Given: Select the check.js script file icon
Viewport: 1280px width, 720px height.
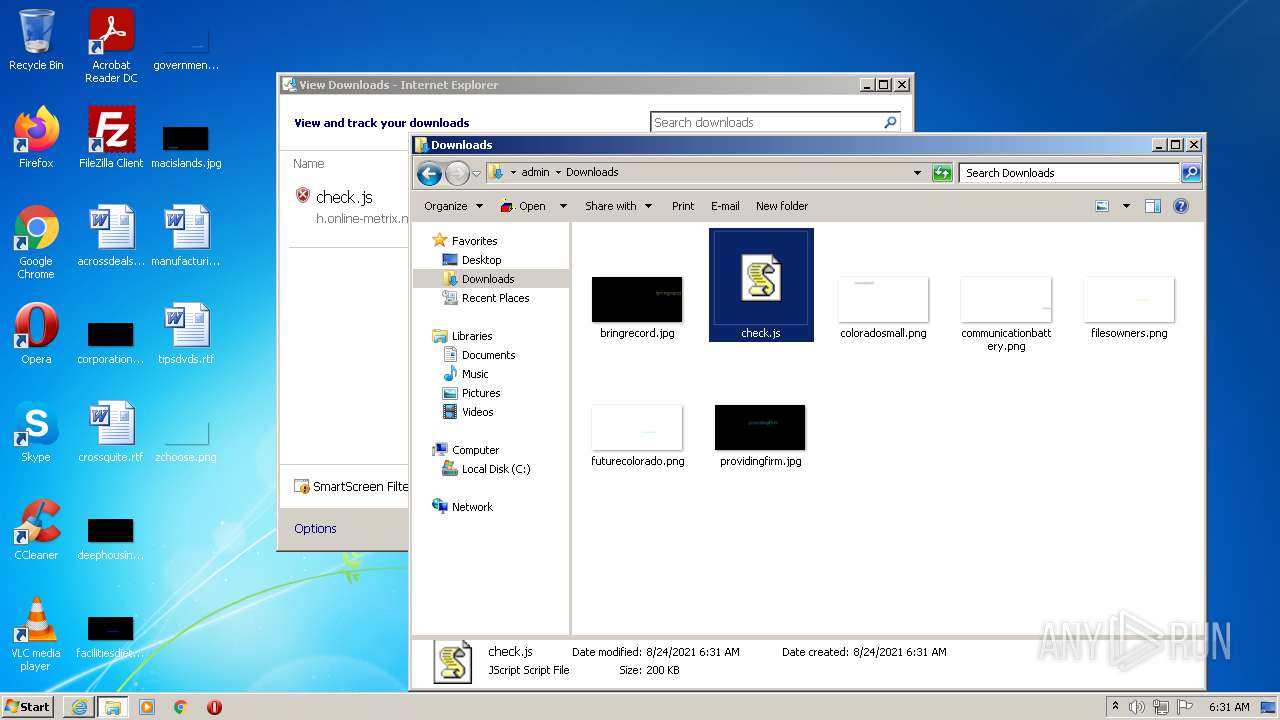Looking at the screenshot, I should [761, 277].
